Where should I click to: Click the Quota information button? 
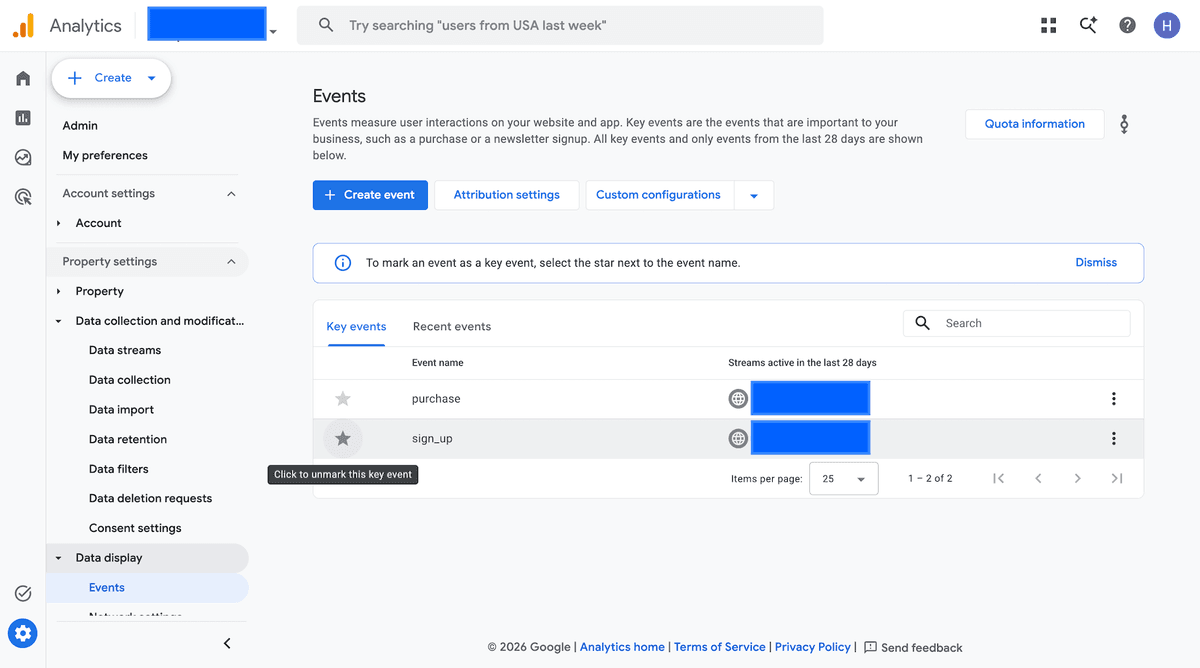tap(1035, 124)
